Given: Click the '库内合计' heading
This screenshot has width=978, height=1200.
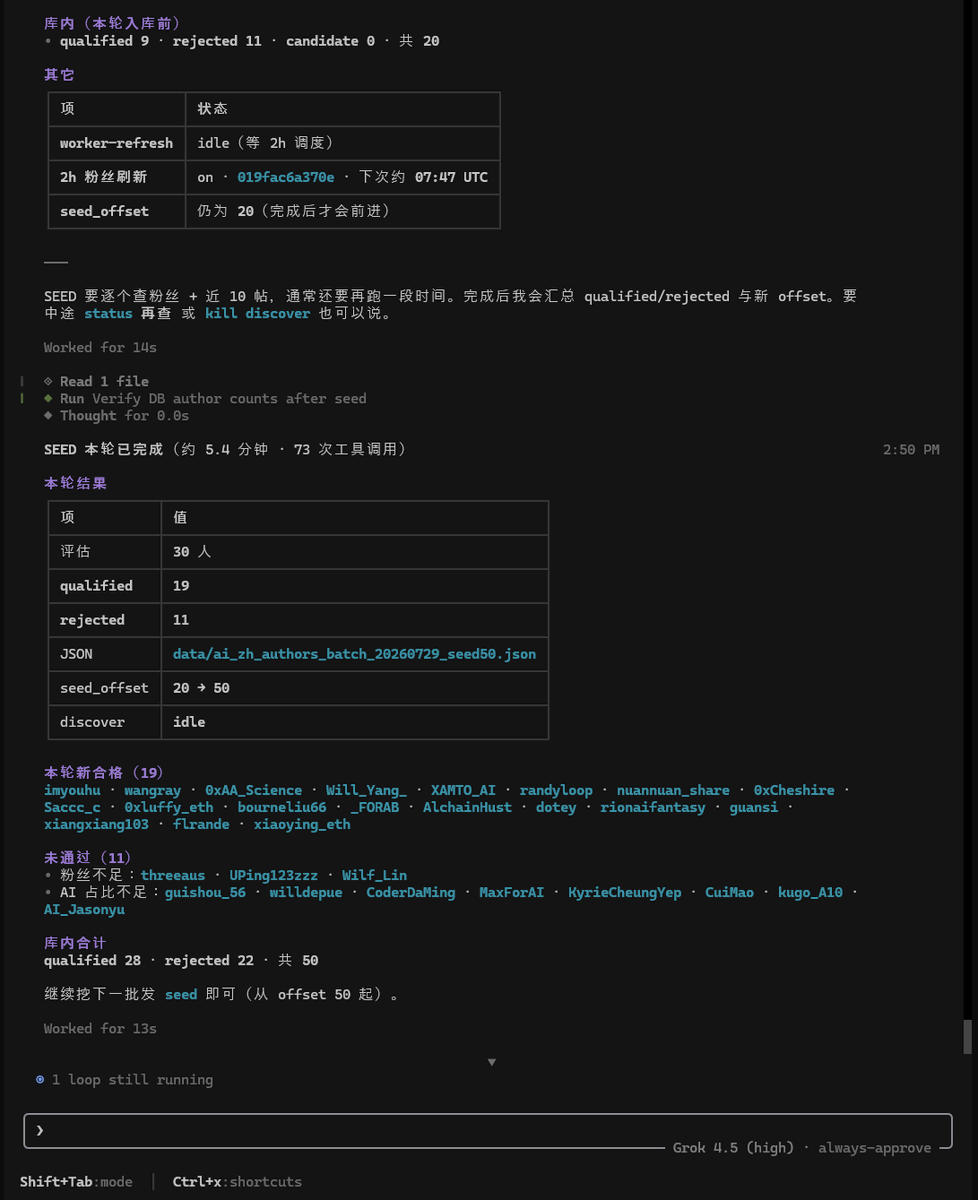Looking at the screenshot, I should [75, 943].
